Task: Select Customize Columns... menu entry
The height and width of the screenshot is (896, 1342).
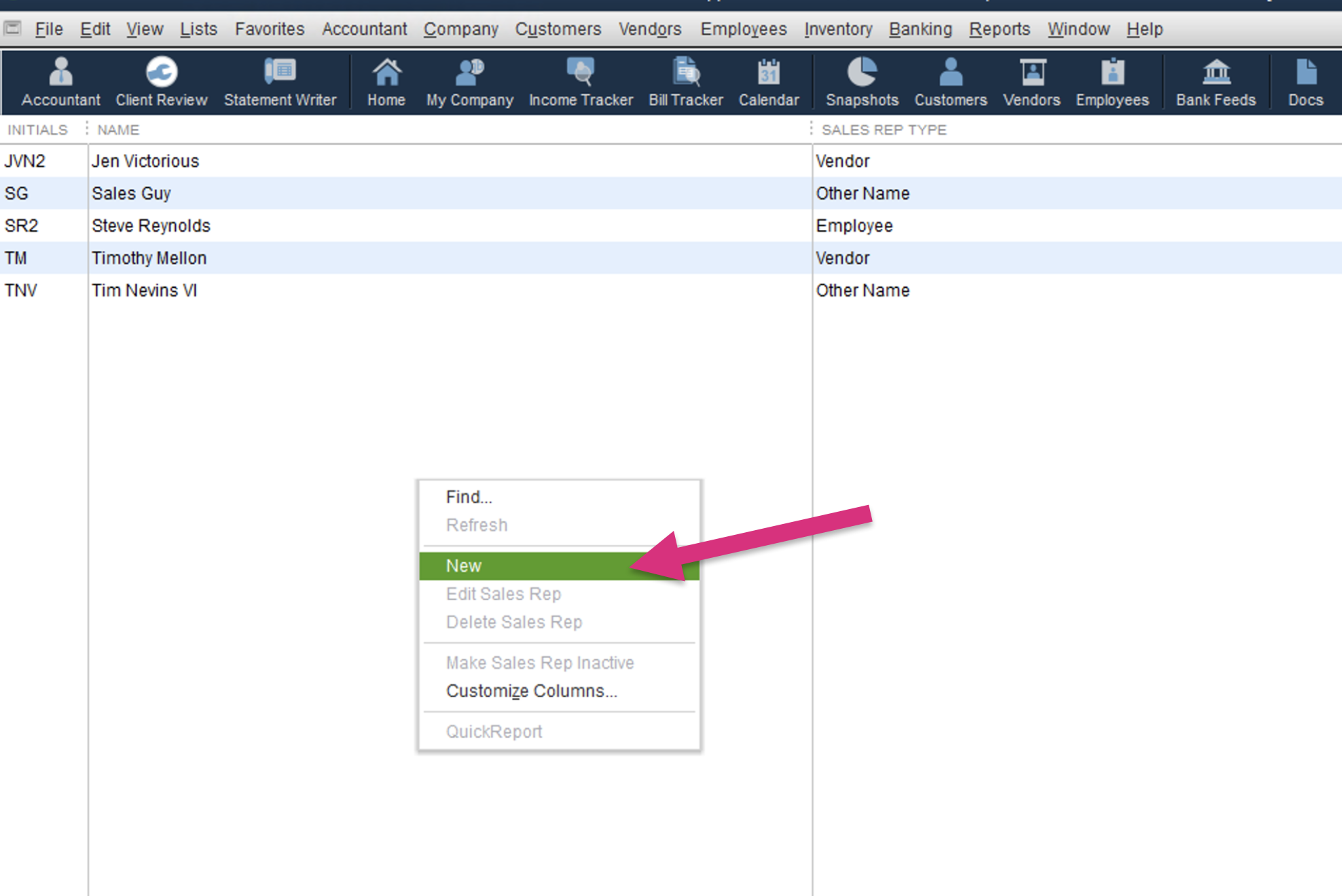Action: (x=531, y=690)
